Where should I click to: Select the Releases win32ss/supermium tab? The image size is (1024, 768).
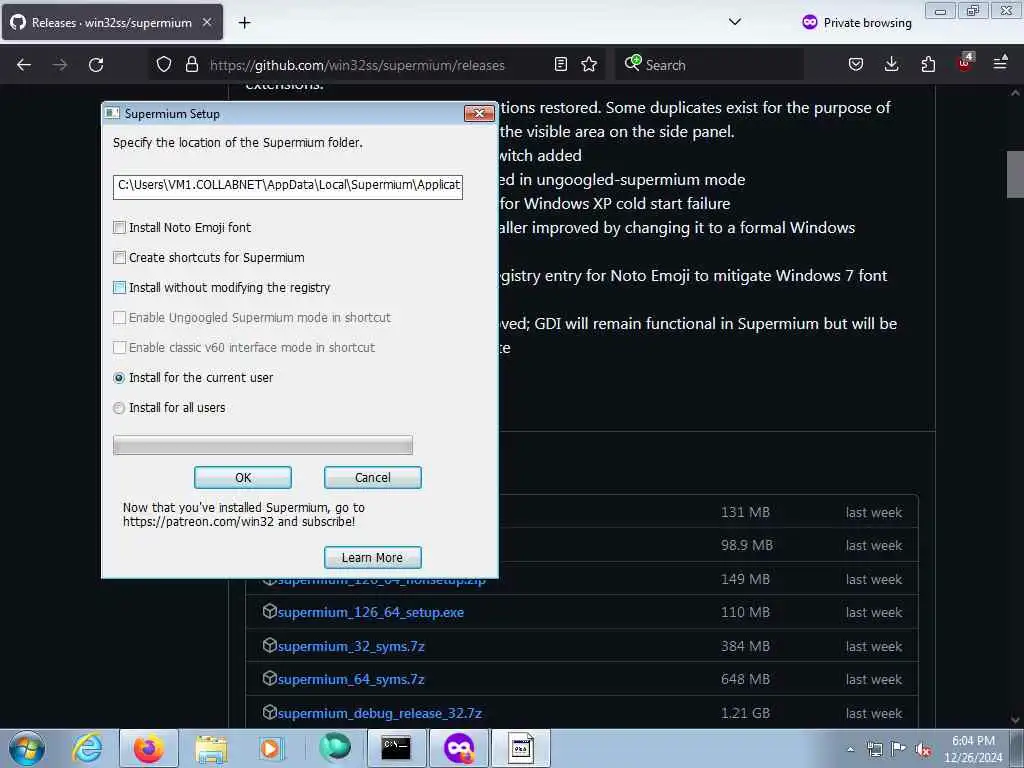click(112, 22)
